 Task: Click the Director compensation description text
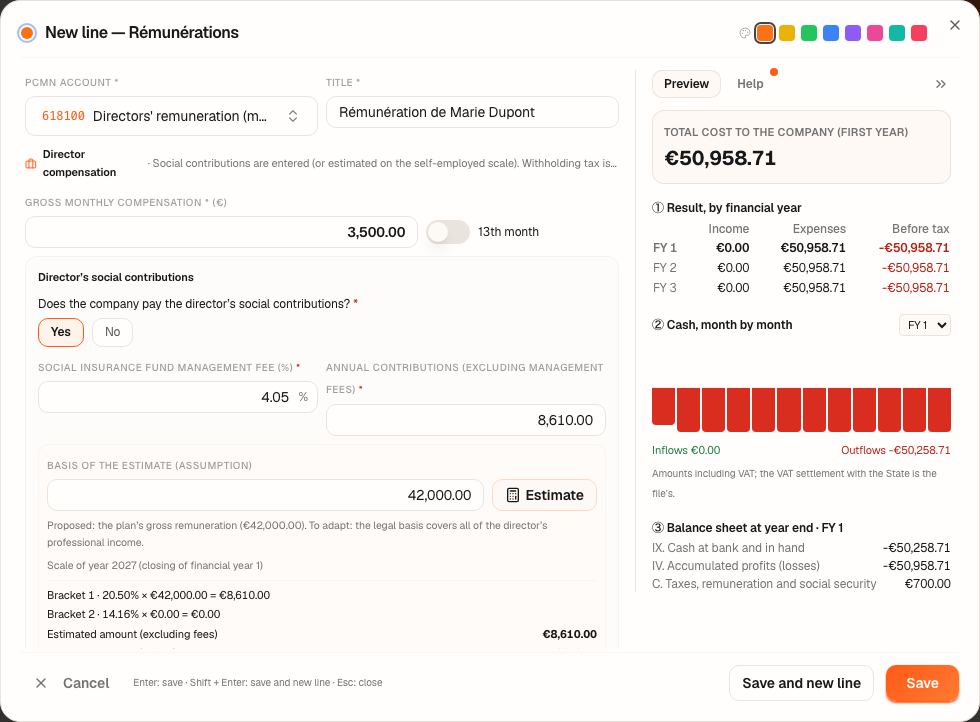382,163
